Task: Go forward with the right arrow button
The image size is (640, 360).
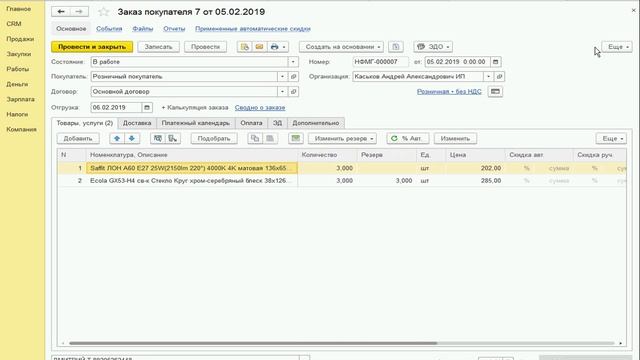Action: (x=79, y=12)
